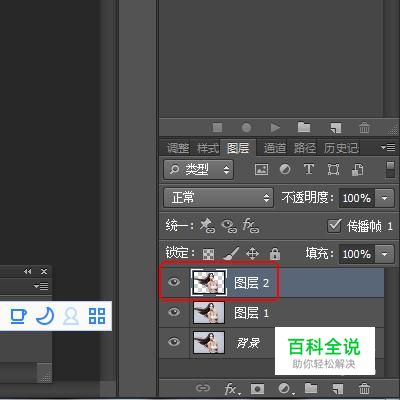Lock image pixels with brush icon
The width and height of the screenshot is (400, 400).
[x=231, y=254]
